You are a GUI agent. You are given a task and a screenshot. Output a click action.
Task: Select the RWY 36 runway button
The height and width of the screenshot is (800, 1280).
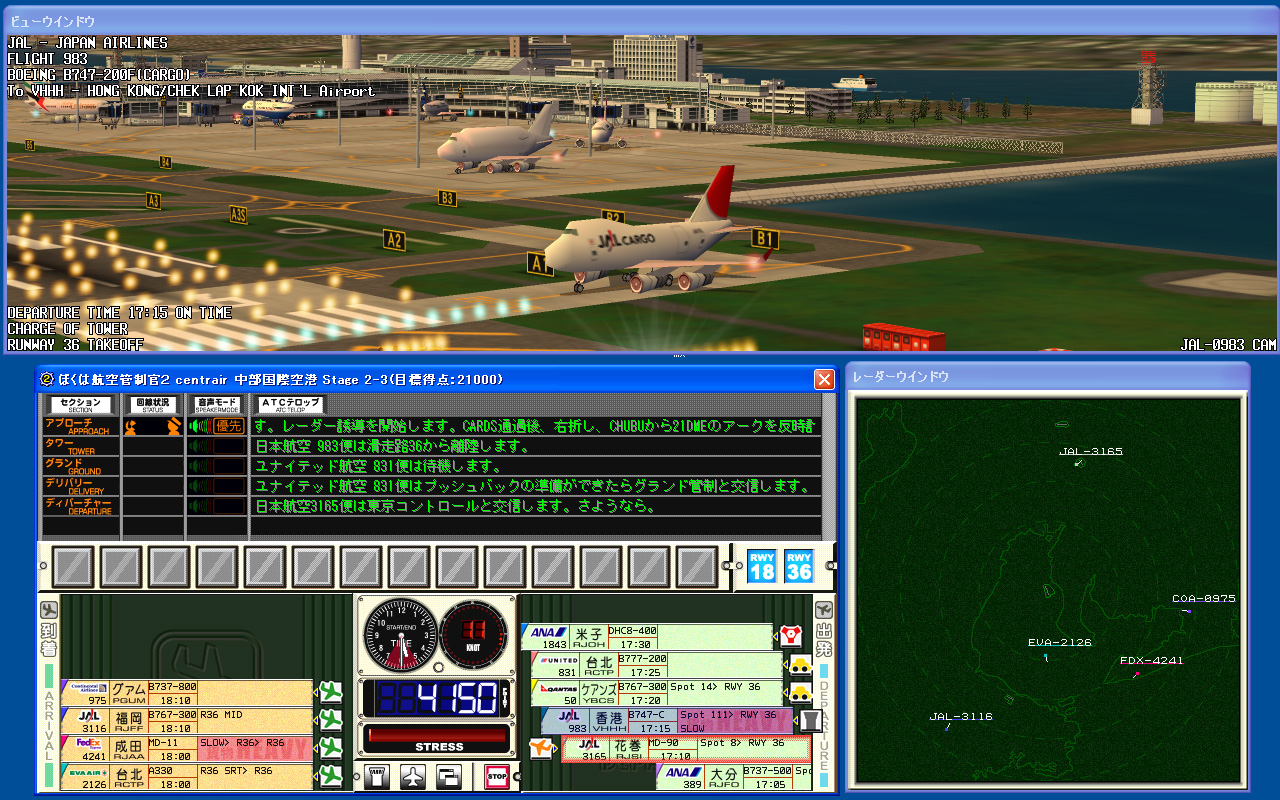[799, 567]
